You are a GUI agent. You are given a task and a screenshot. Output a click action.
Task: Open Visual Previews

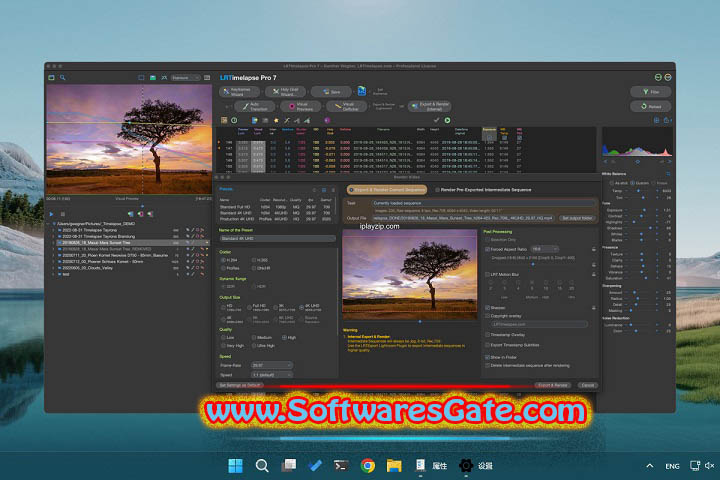pyautogui.click(x=301, y=107)
